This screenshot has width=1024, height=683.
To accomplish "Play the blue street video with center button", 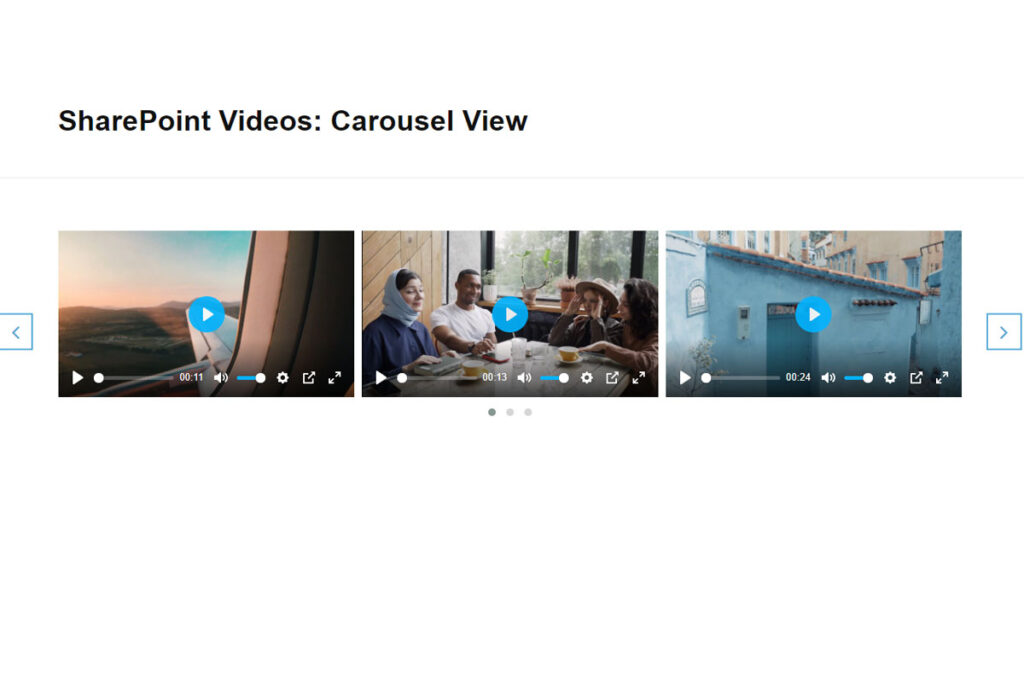I will pyautogui.click(x=813, y=314).
